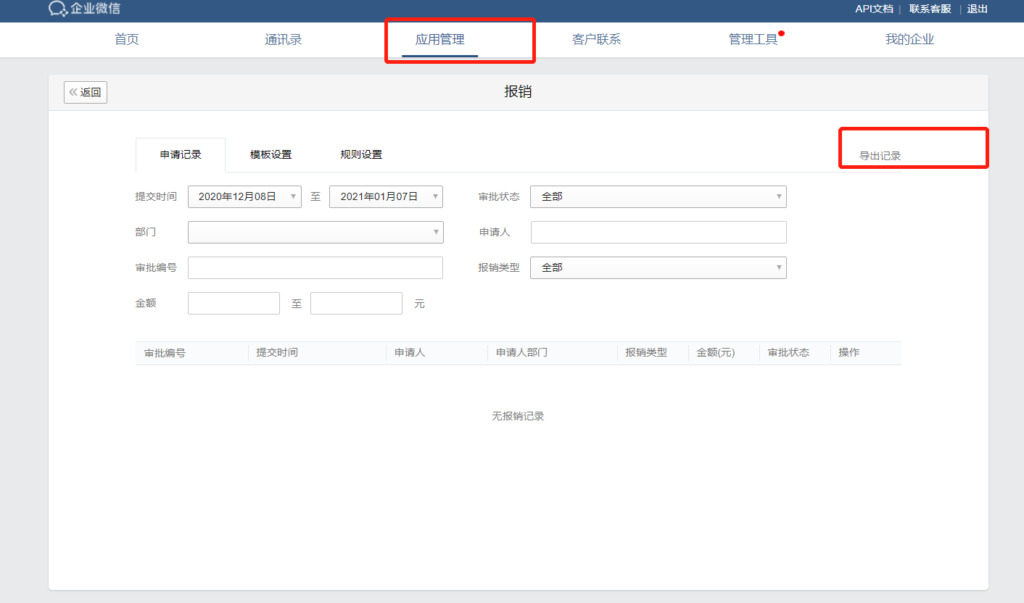This screenshot has width=1024, height=603.
Task: Click 退出 to log out
Action: 977,8
